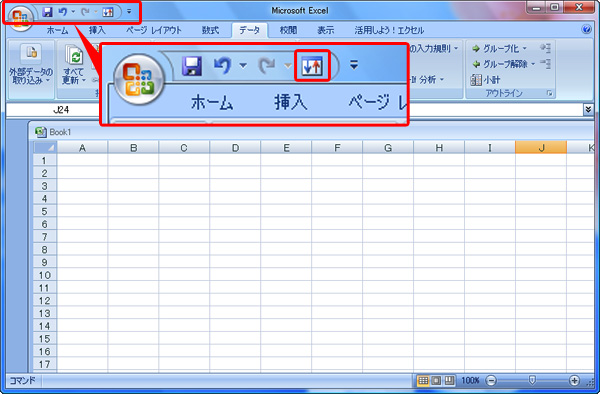Image resolution: width=600 pixels, height=394 pixels.
Task: Expand the すべて更新 dropdown arrow
Action: click(x=84, y=80)
